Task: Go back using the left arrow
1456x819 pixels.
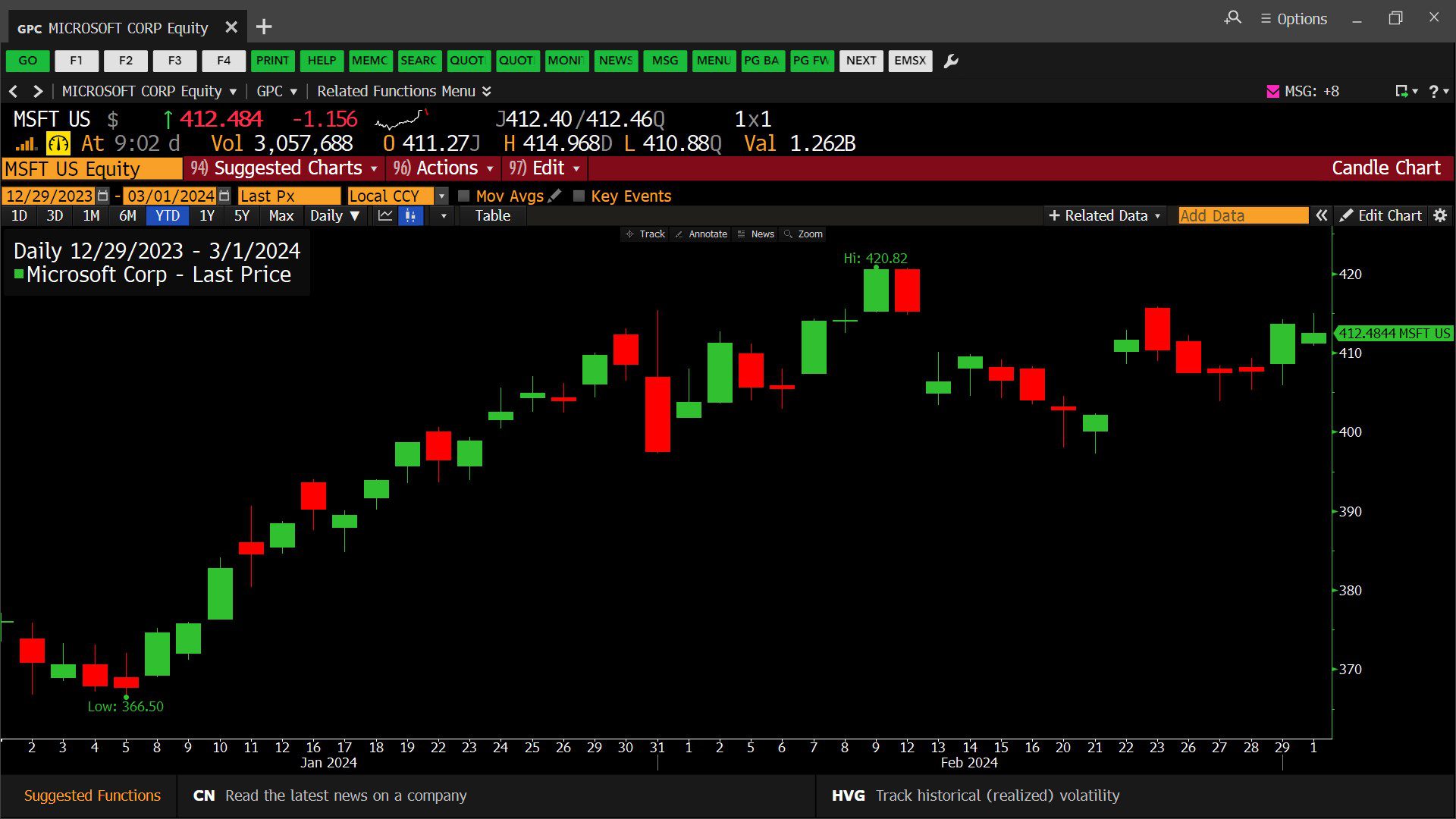Action: point(13,91)
